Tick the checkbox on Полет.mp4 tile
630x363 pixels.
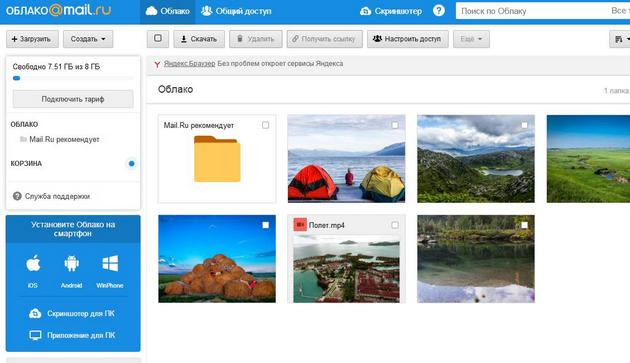[395, 225]
